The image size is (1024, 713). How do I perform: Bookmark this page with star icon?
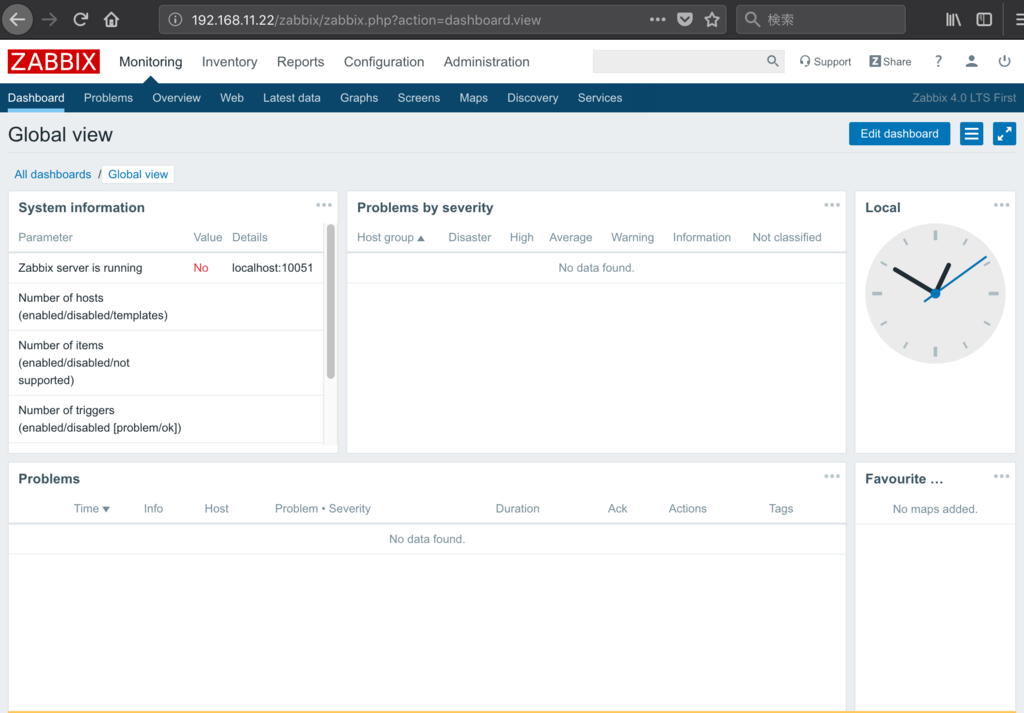tap(712, 20)
